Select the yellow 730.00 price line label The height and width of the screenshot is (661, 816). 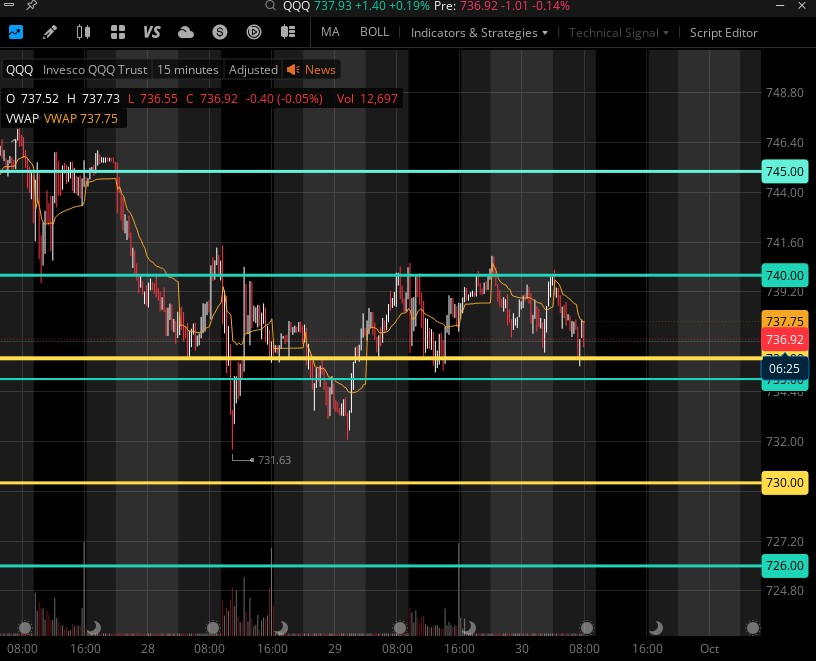click(x=785, y=482)
